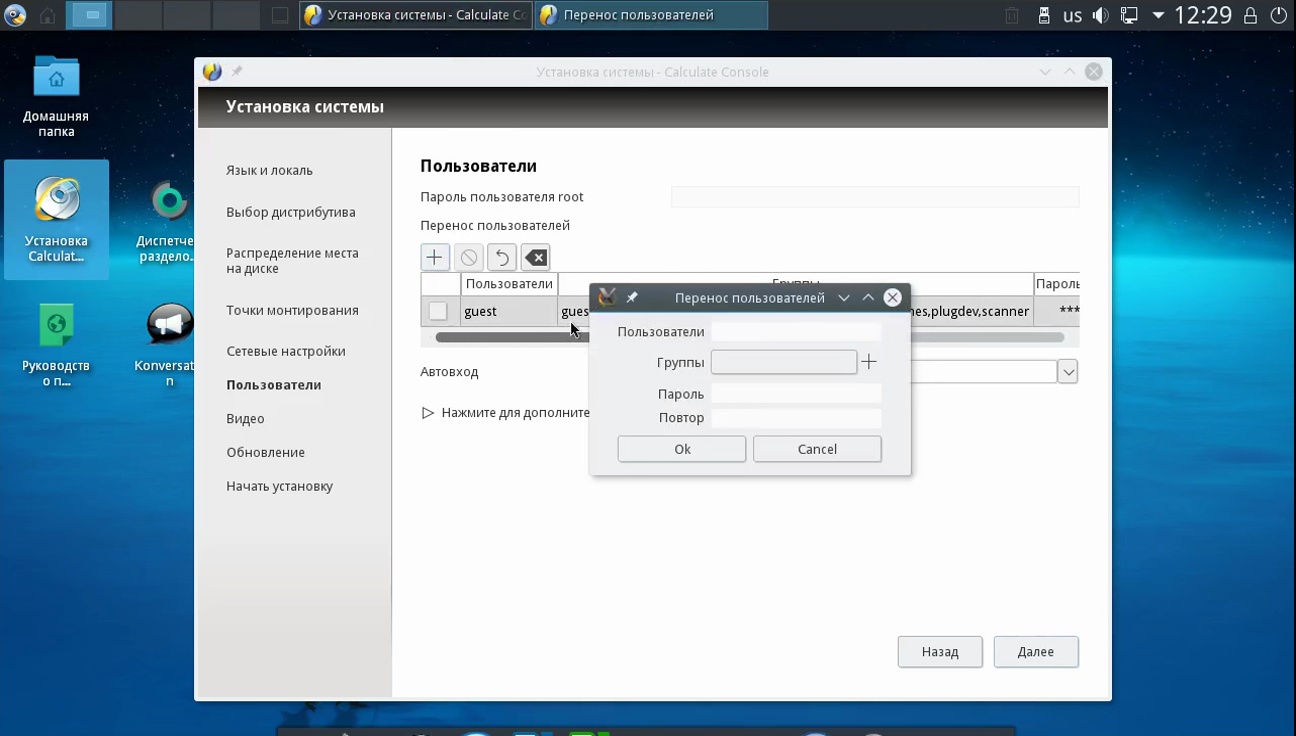
Task: Open the Домашняя папка desktop icon
Action: click(56, 97)
